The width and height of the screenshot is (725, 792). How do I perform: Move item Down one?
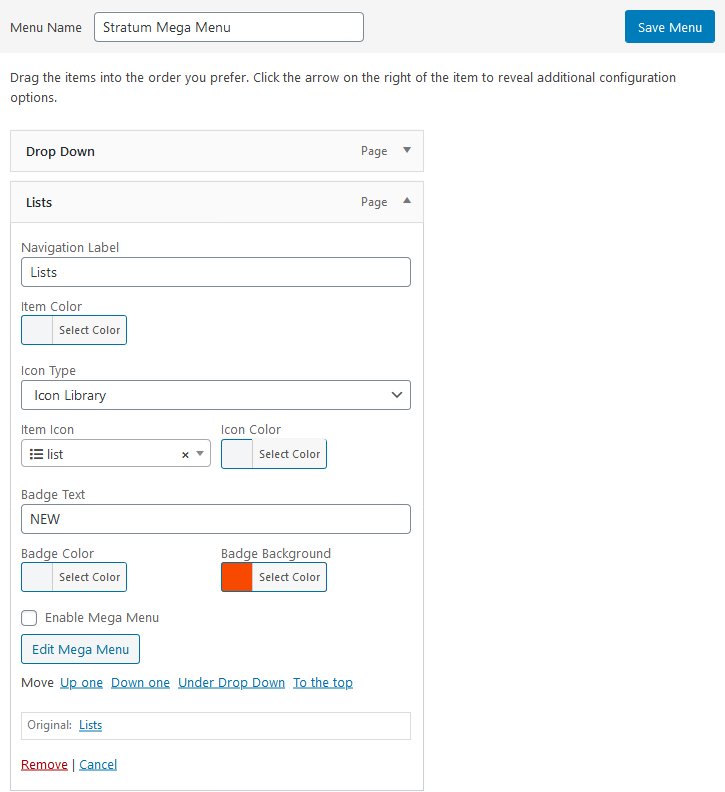click(x=140, y=682)
